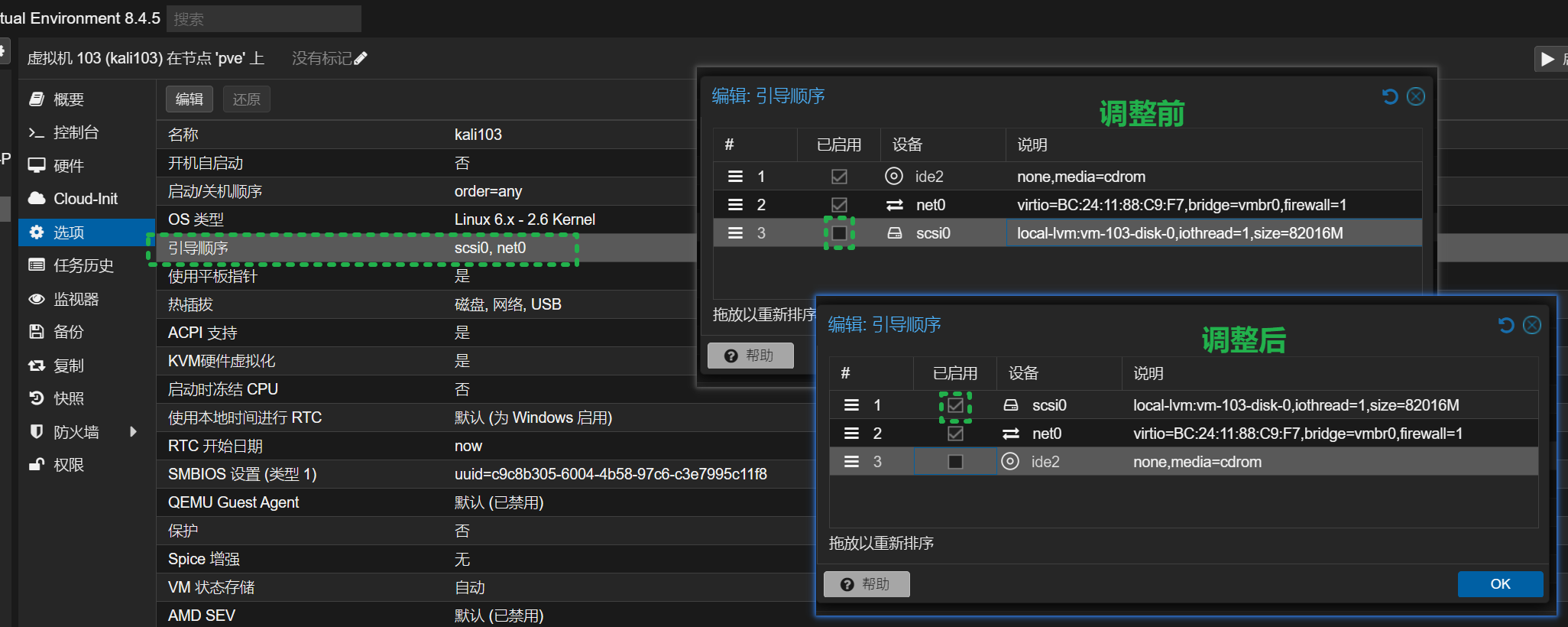Expand the 防火墙 submenu arrow
The height and width of the screenshot is (627, 1568).
tap(134, 432)
